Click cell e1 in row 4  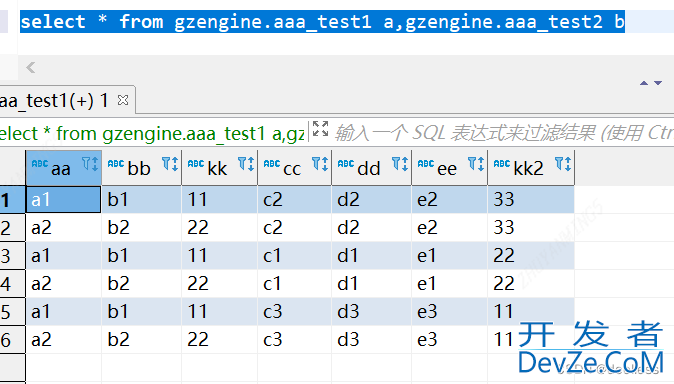pos(450,284)
